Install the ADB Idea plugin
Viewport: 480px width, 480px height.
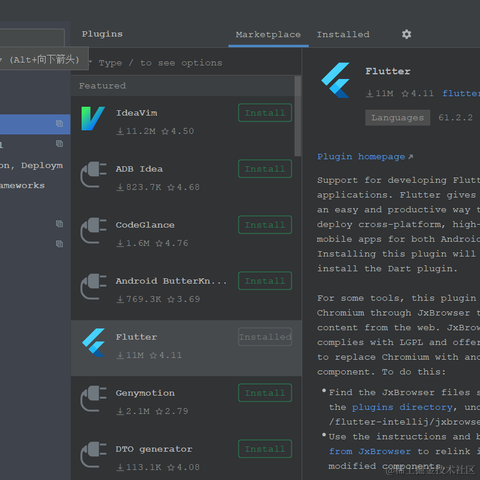click(265, 169)
